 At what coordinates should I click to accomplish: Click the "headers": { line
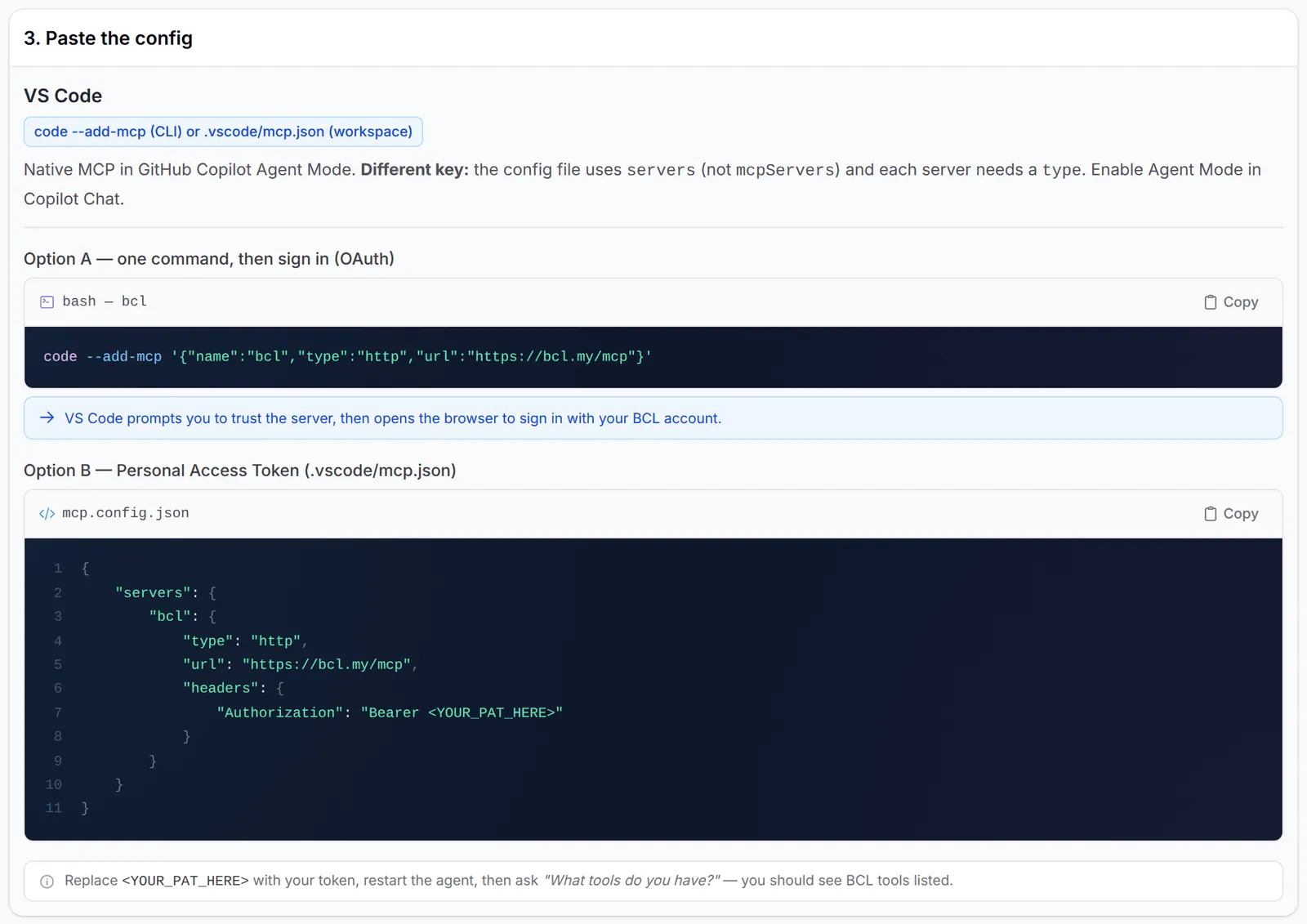tap(234, 689)
